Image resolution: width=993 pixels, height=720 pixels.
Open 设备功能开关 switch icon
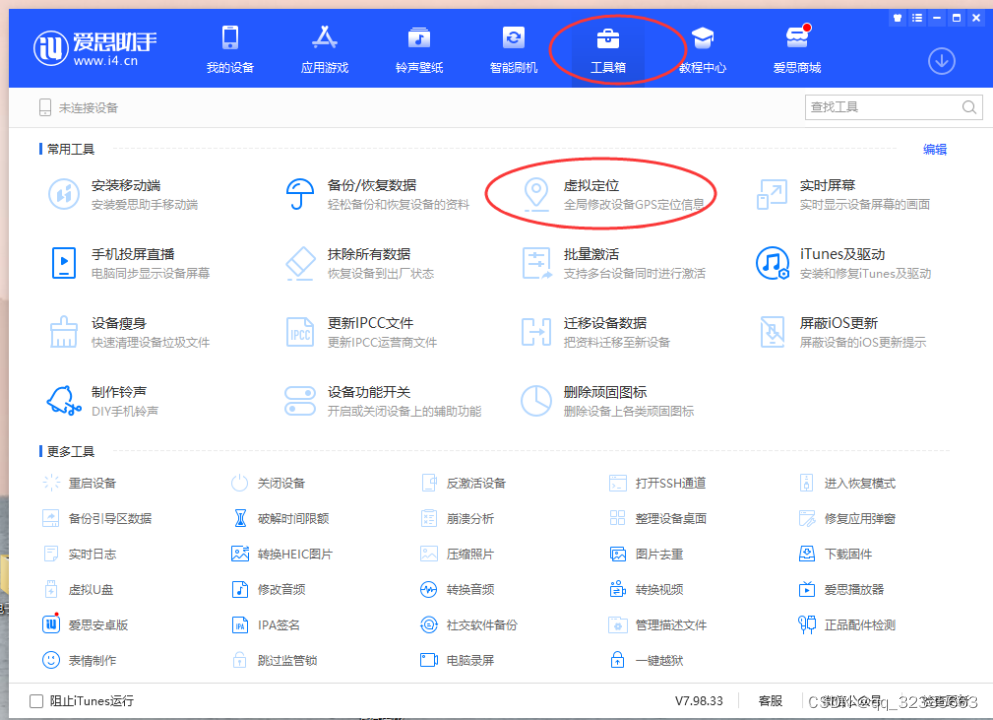(300, 401)
